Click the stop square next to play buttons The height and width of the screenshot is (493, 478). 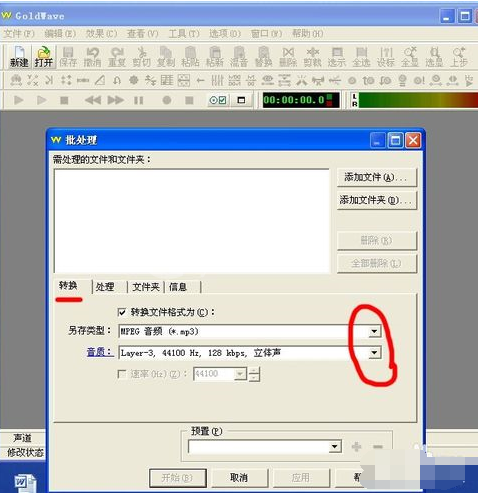tap(64, 100)
